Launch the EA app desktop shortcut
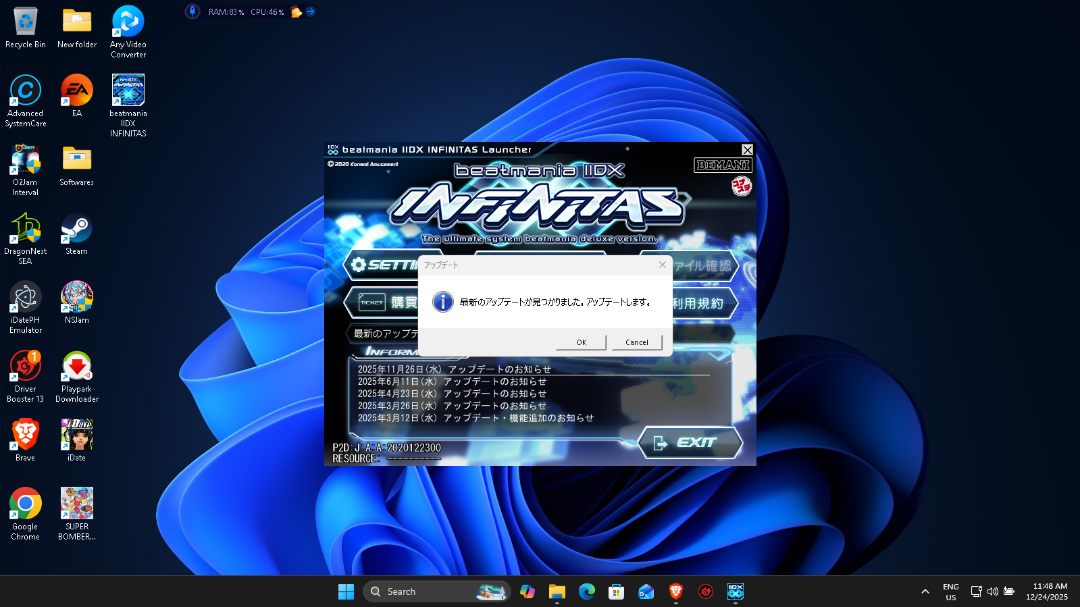 pyautogui.click(x=77, y=91)
